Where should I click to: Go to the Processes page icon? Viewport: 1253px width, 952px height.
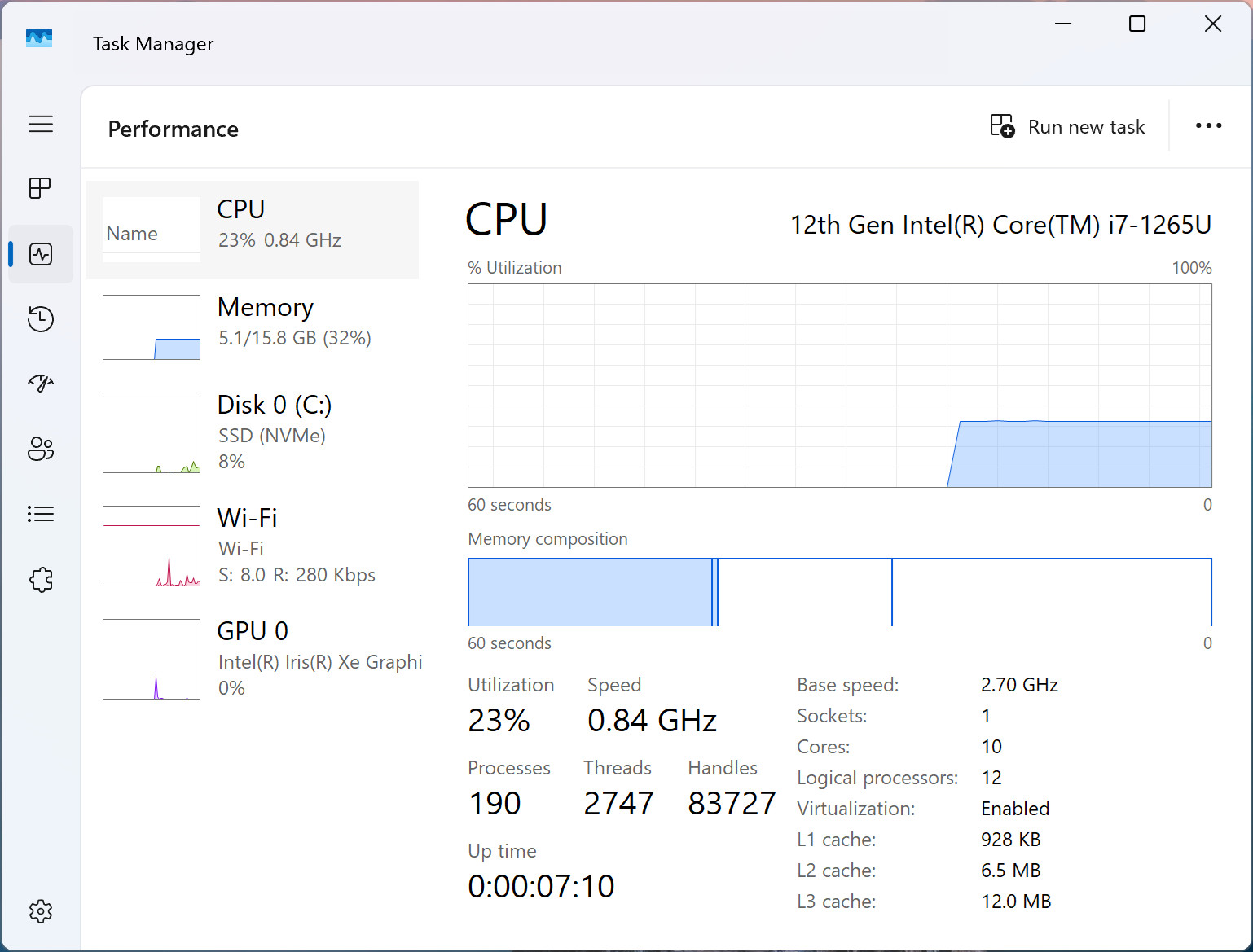pyautogui.click(x=41, y=188)
